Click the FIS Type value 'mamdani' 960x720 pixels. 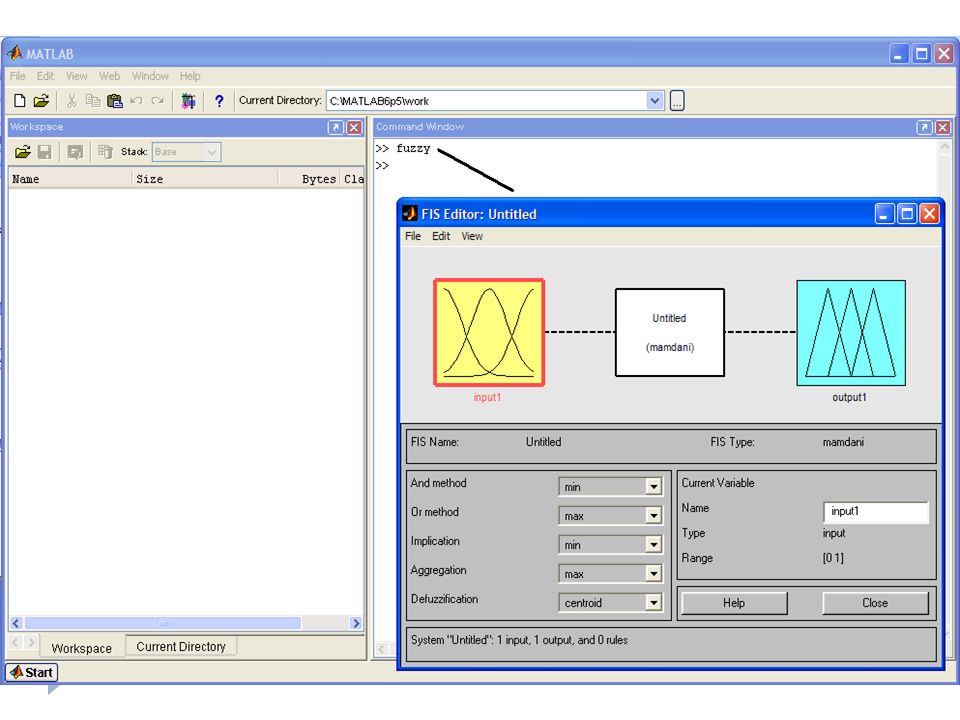click(843, 442)
